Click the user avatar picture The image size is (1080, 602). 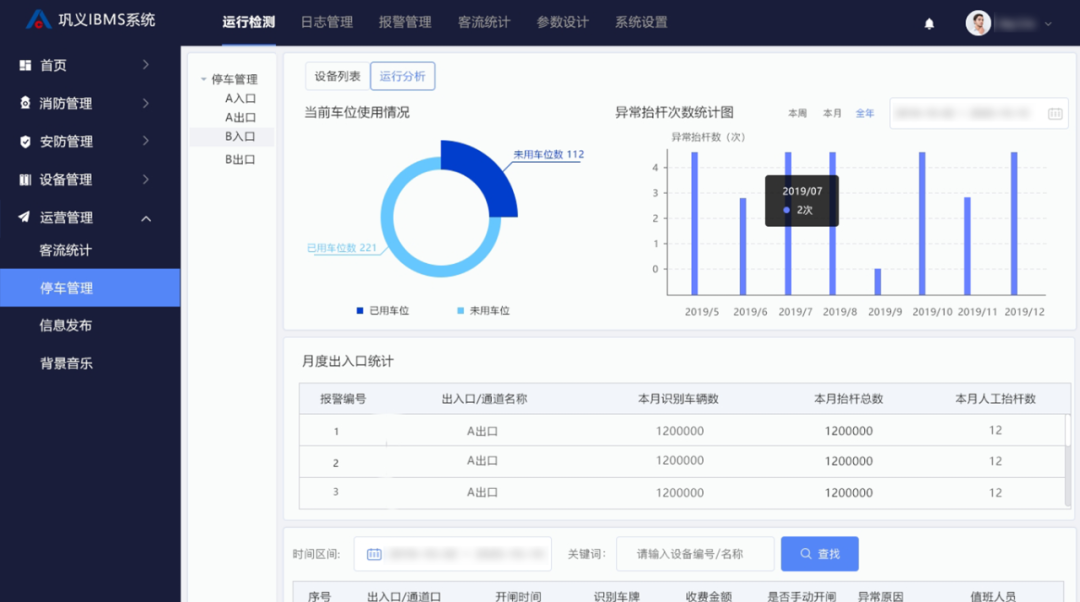[978, 23]
